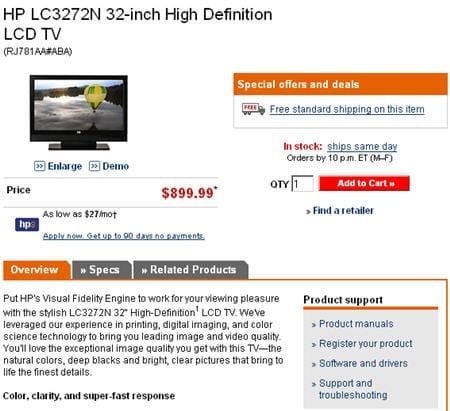
Task: Open the HP LCD TV product thumbnail
Action: (79, 113)
